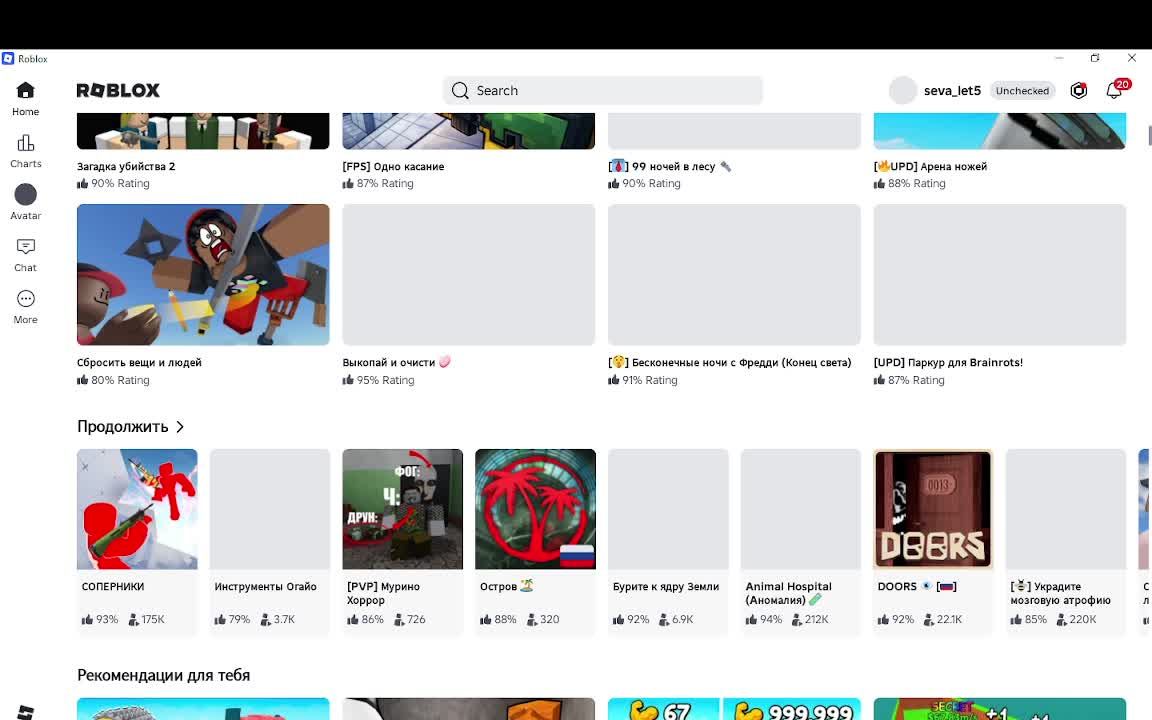Click Animal Hospital 94% thumbs-up icon

click(x=751, y=619)
